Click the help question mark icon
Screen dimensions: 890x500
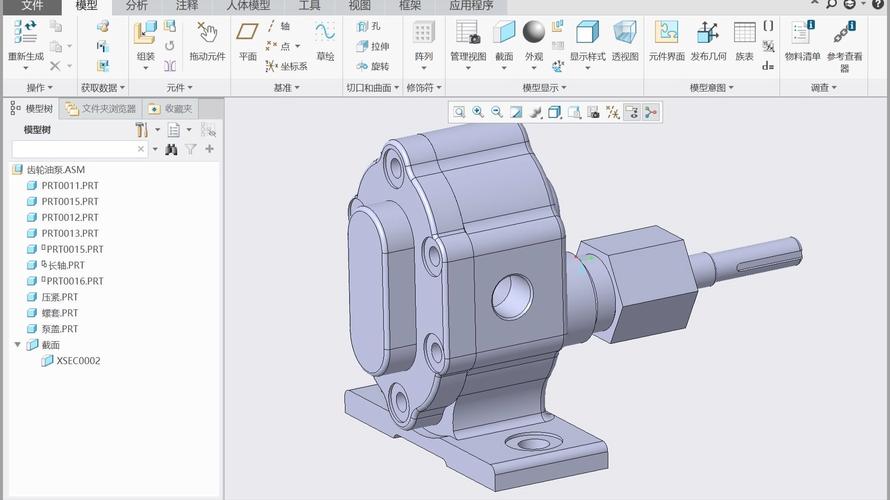tap(878, 3)
